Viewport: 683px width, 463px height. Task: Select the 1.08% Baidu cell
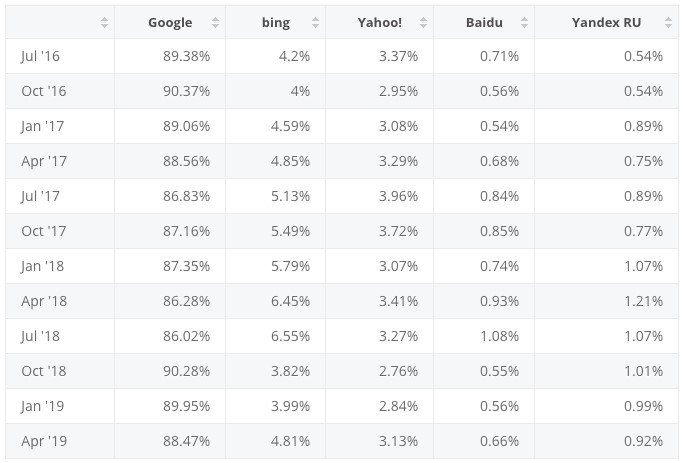point(499,336)
